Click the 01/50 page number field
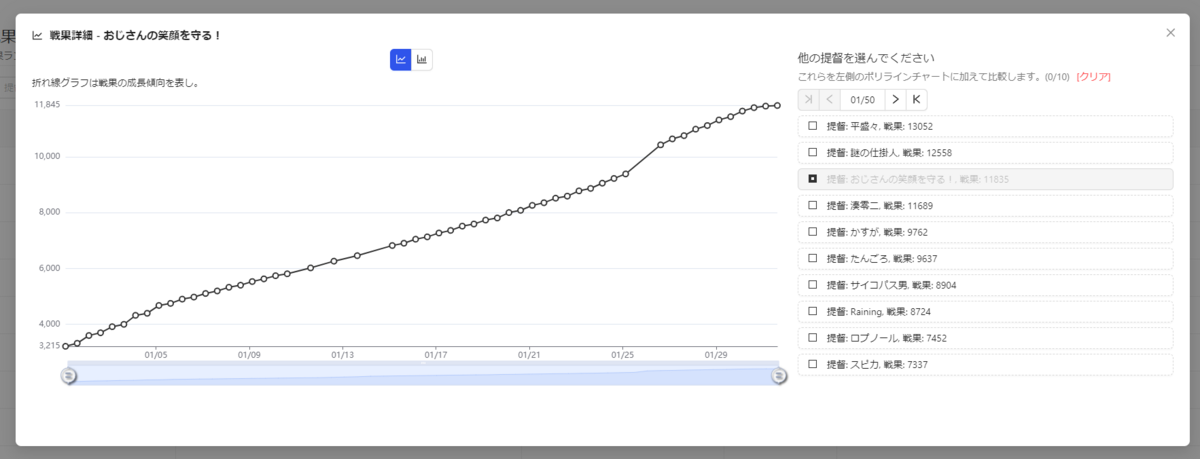1200x459 pixels. [x=862, y=99]
